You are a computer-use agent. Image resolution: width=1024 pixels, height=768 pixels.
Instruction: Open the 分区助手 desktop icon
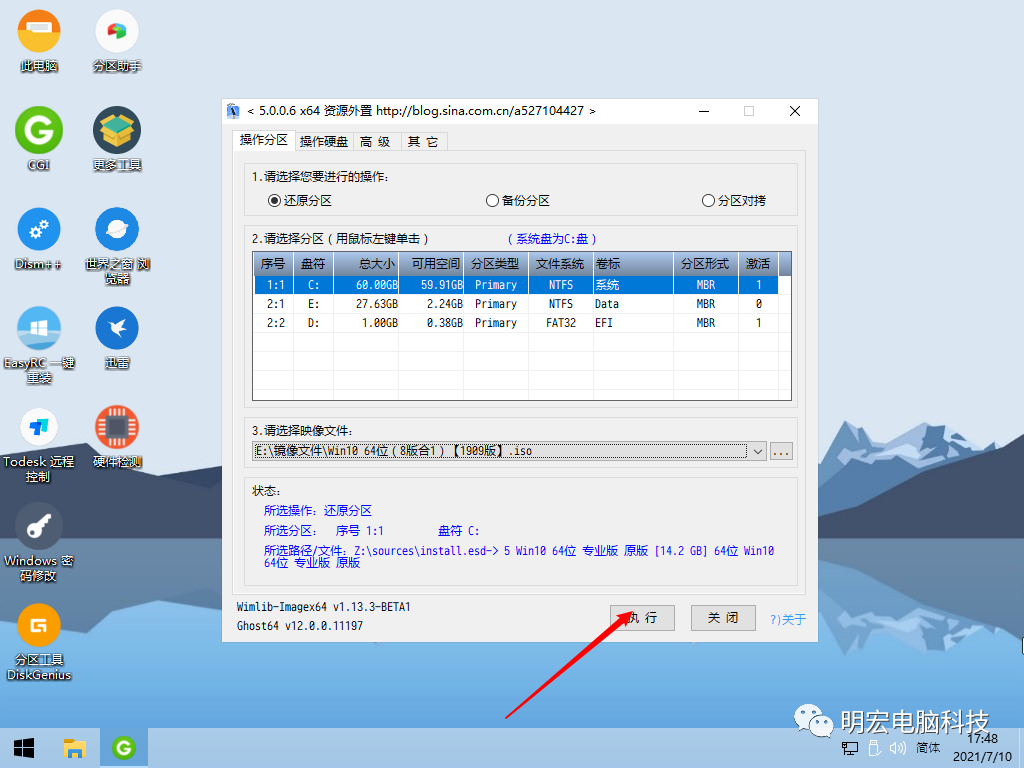pyautogui.click(x=117, y=41)
